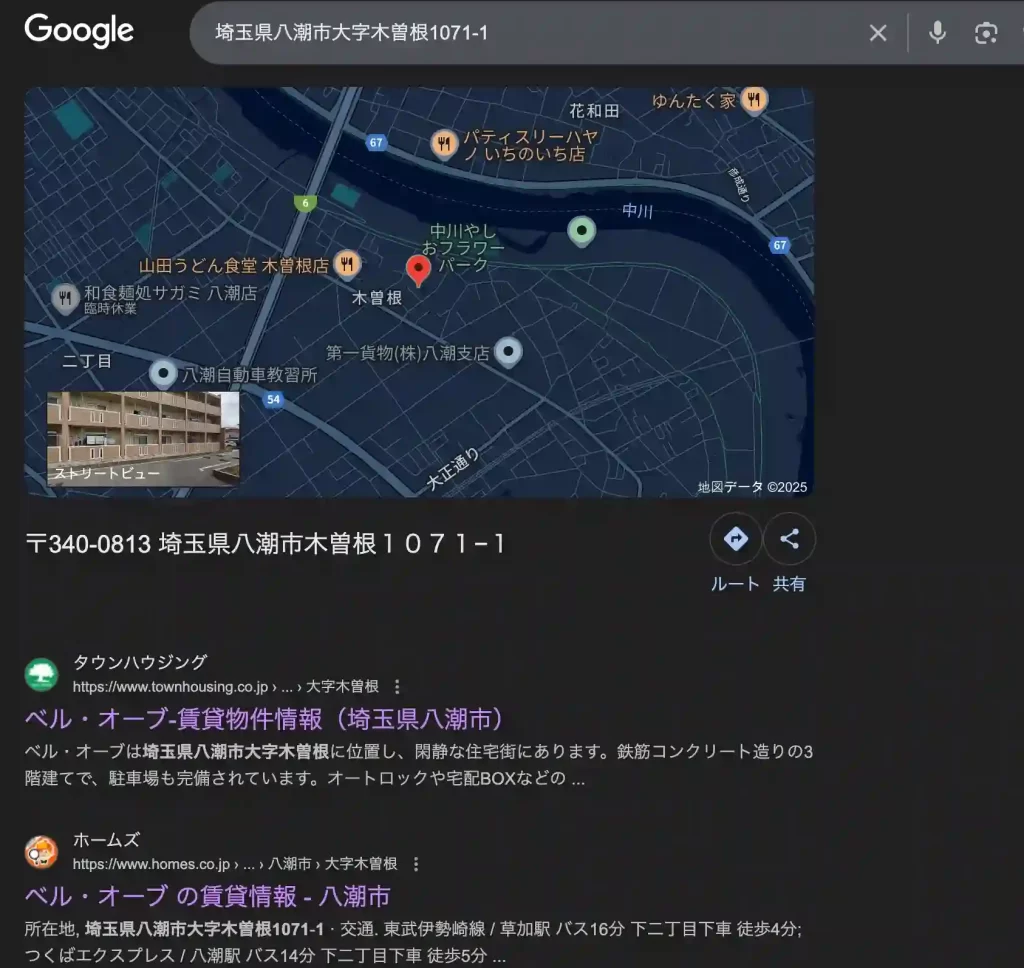Clear the search query with the X
Screen dimensions: 1024x968
[x=877, y=32]
